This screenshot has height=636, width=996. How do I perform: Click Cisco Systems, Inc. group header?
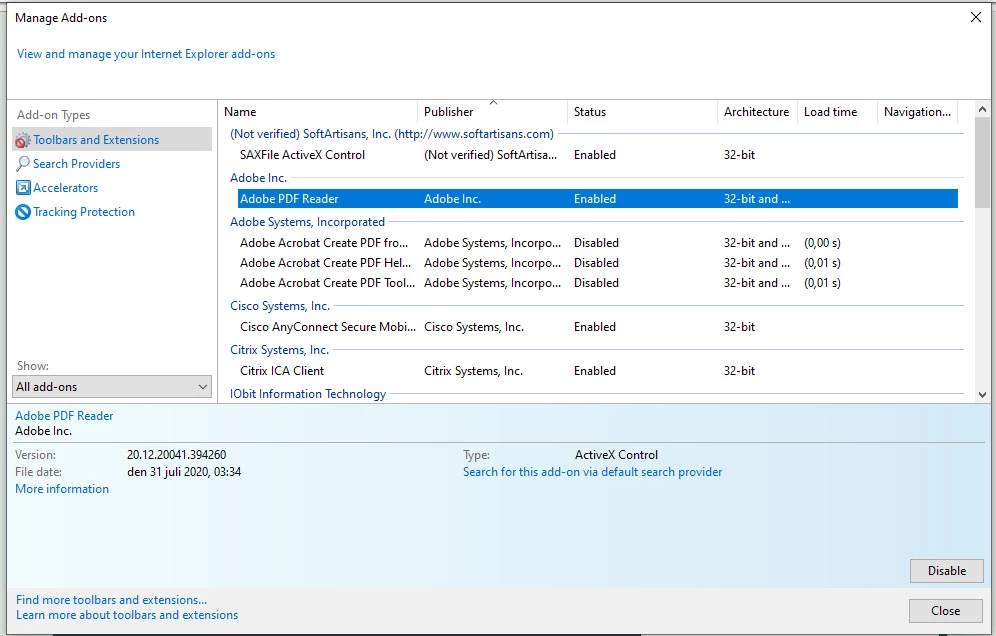point(280,306)
